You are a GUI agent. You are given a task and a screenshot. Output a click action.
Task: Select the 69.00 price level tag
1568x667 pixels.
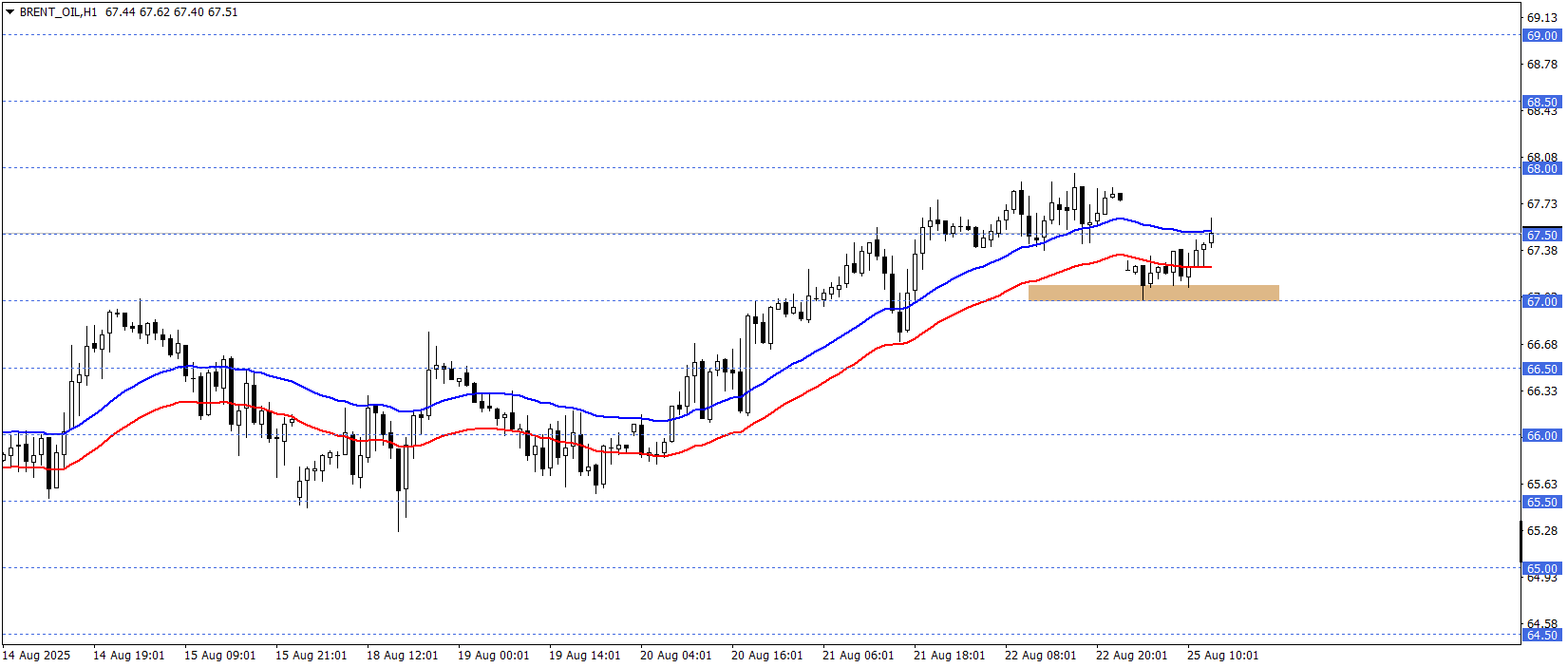click(1541, 35)
